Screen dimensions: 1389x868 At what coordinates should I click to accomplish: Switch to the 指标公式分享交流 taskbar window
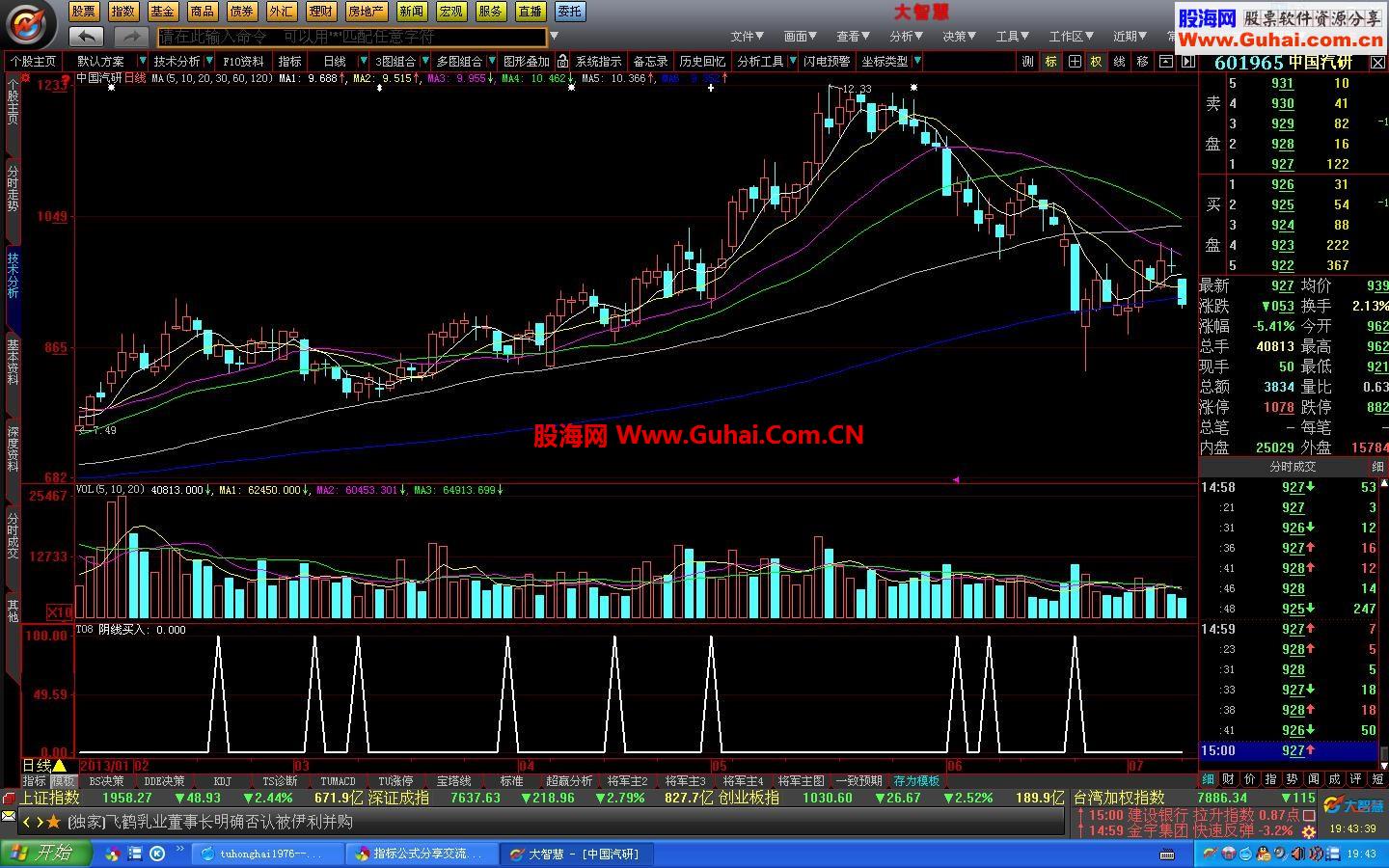pyautogui.click(x=422, y=854)
